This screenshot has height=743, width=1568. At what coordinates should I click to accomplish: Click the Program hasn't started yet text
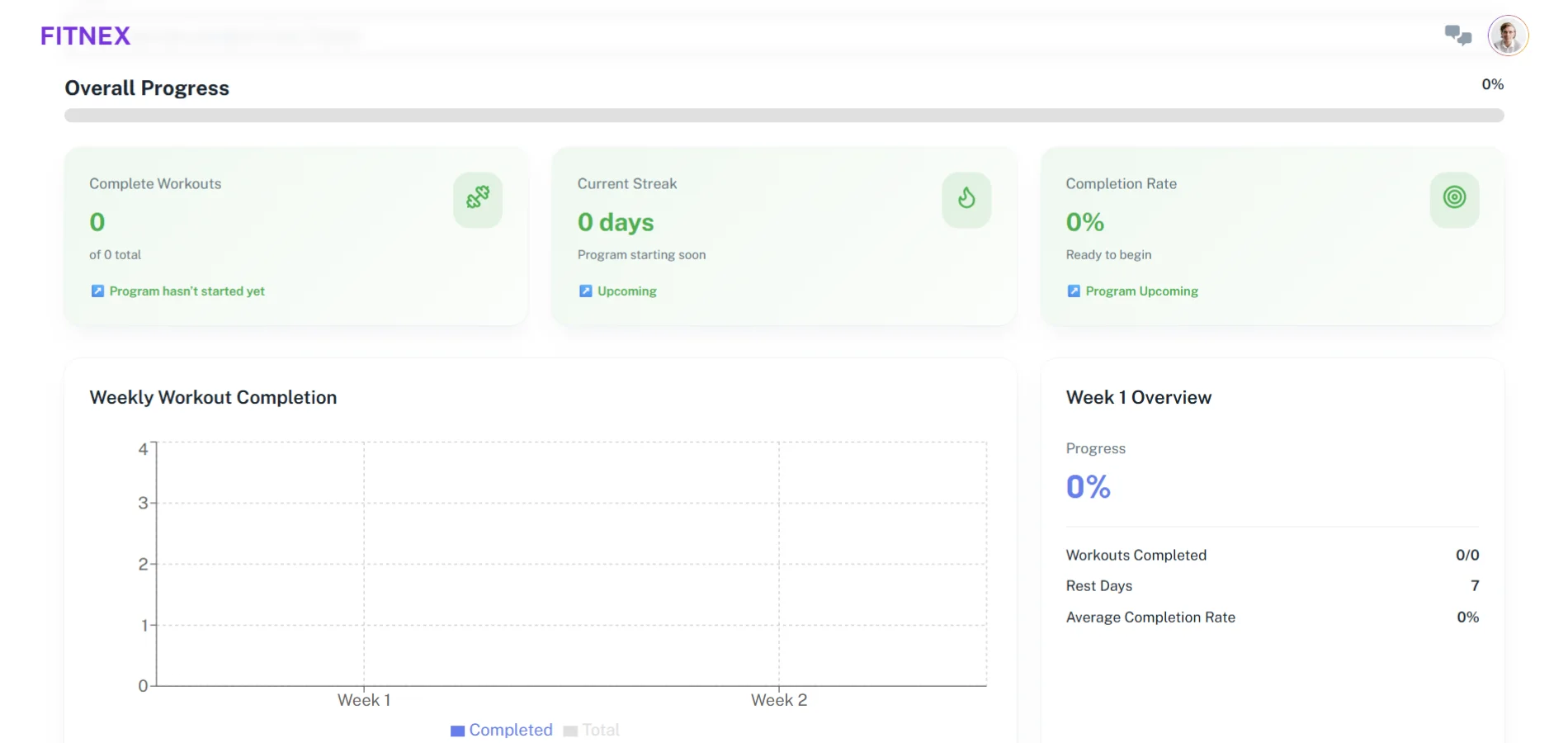pyautogui.click(x=187, y=291)
